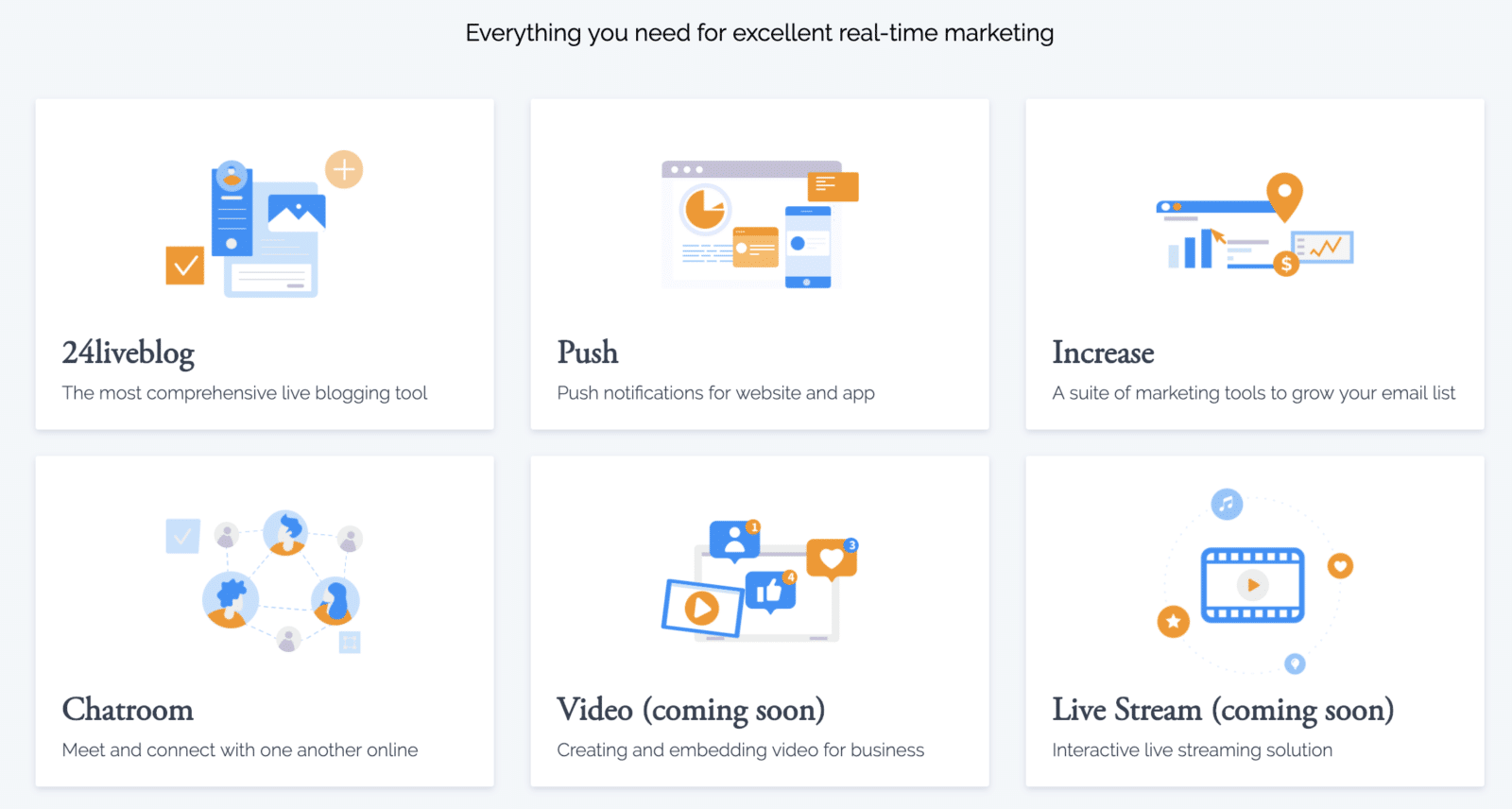Open the 24liveblog heading link
Screen dimensions: 1512x809
click(129, 353)
